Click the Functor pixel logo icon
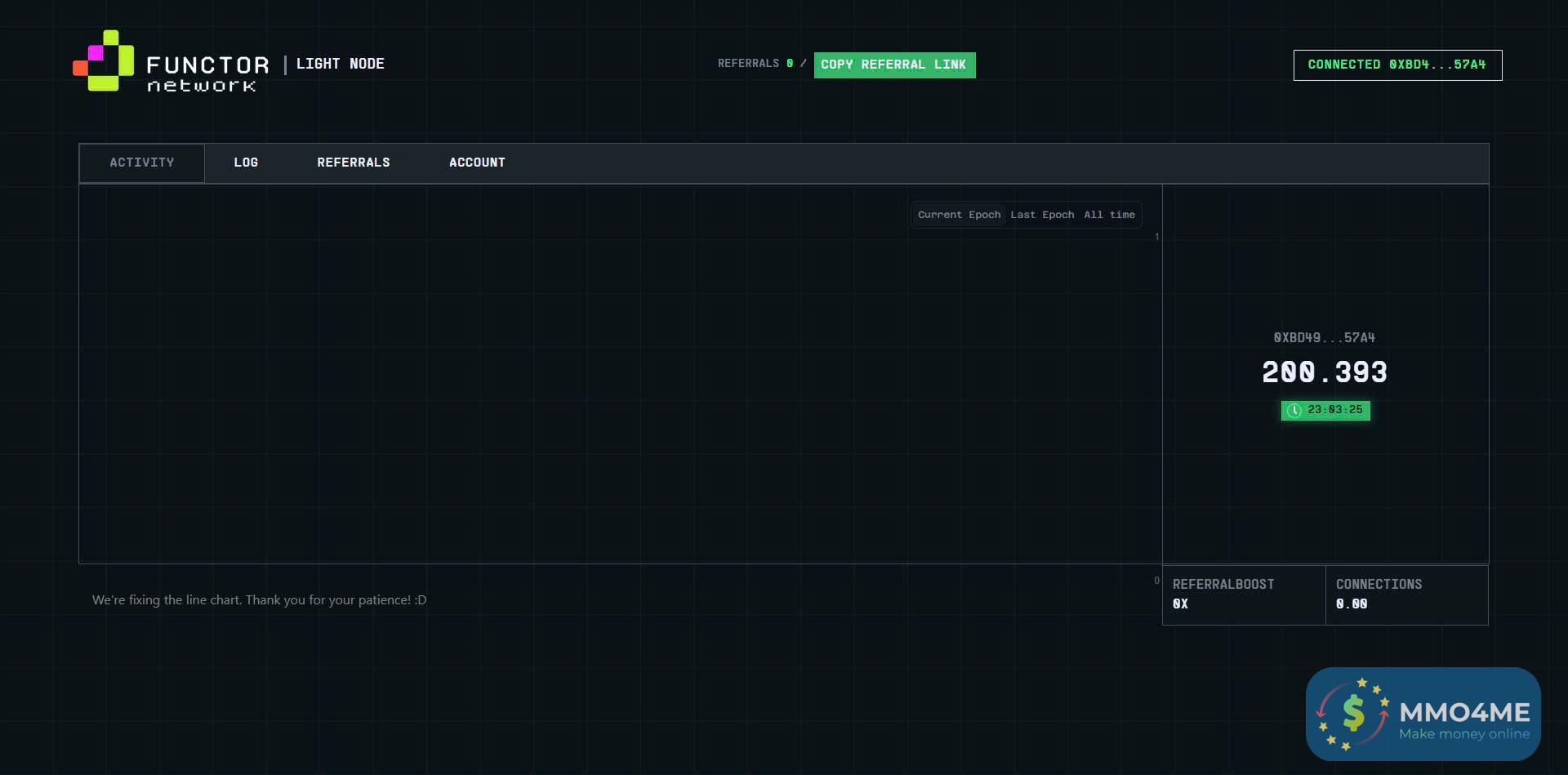The width and height of the screenshot is (1568, 775). (x=104, y=61)
